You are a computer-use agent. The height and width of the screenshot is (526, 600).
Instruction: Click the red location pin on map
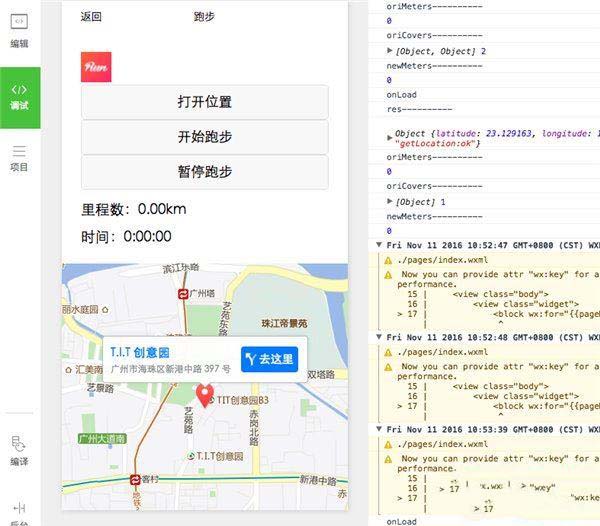click(x=205, y=395)
